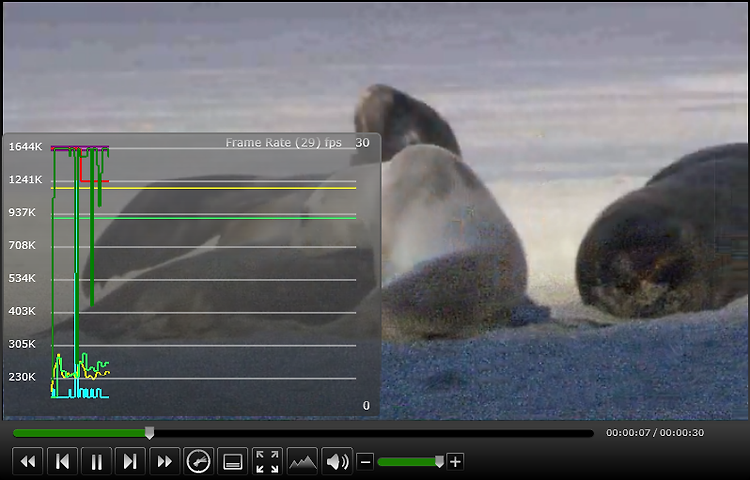This screenshot has height=480, width=750.
Task: Click the 00:00:07 / 00:00:30 time display
Action: 655,433
